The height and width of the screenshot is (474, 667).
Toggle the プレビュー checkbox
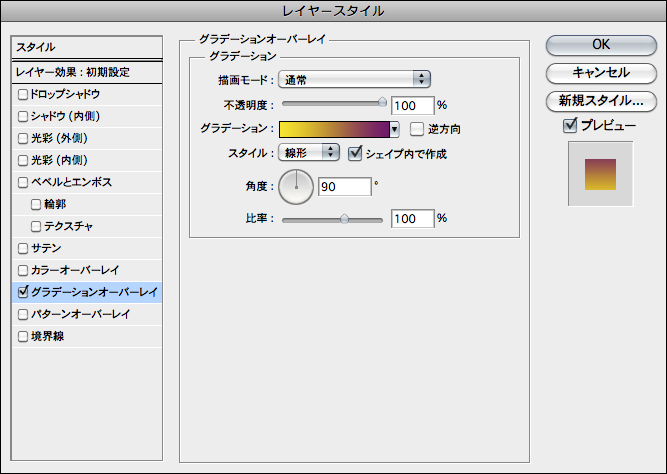[570, 125]
